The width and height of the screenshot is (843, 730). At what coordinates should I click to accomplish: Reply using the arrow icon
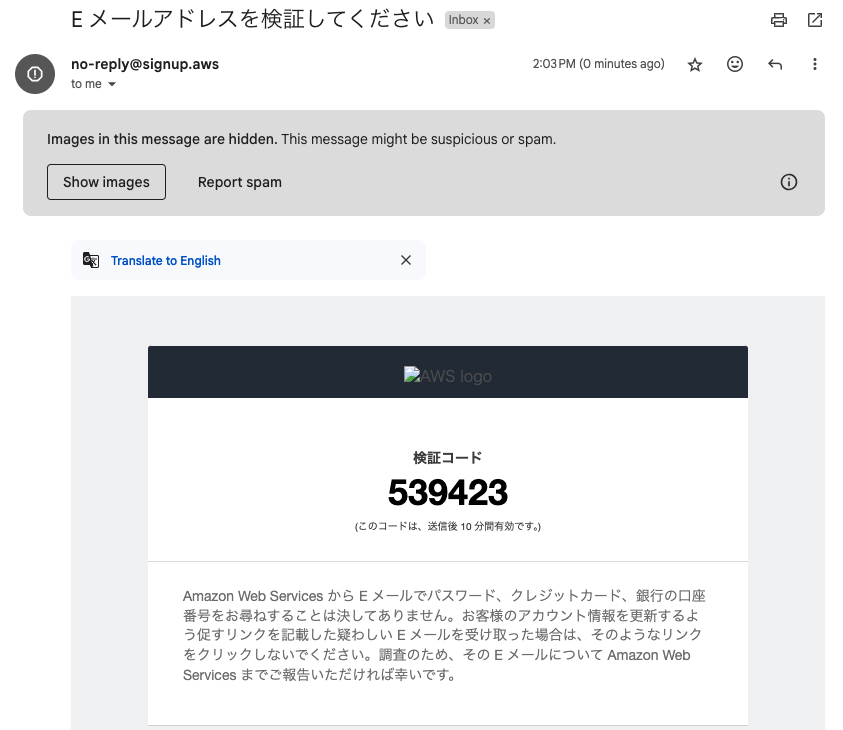click(775, 65)
